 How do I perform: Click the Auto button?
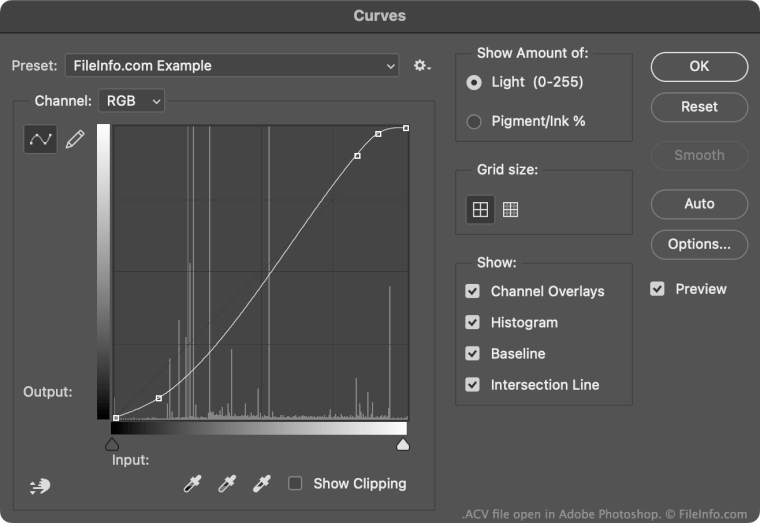click(699, 204)
